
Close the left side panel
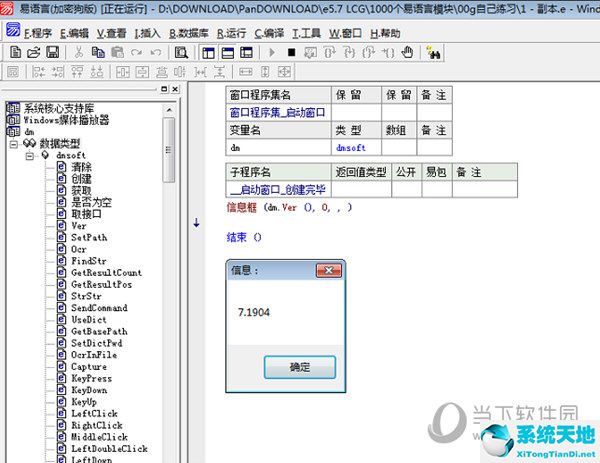tap(175, 89)
